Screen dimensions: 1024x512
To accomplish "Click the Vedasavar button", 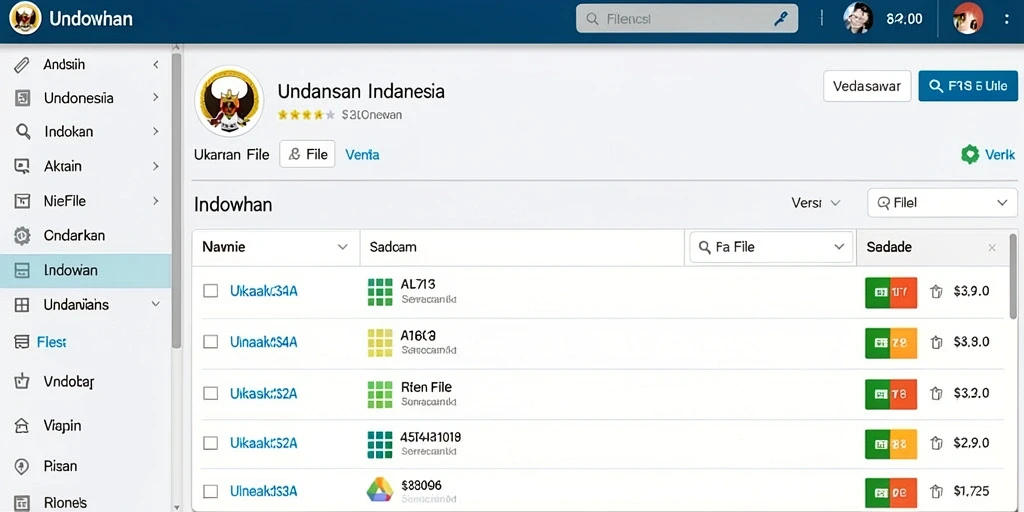I will [867, 86].
